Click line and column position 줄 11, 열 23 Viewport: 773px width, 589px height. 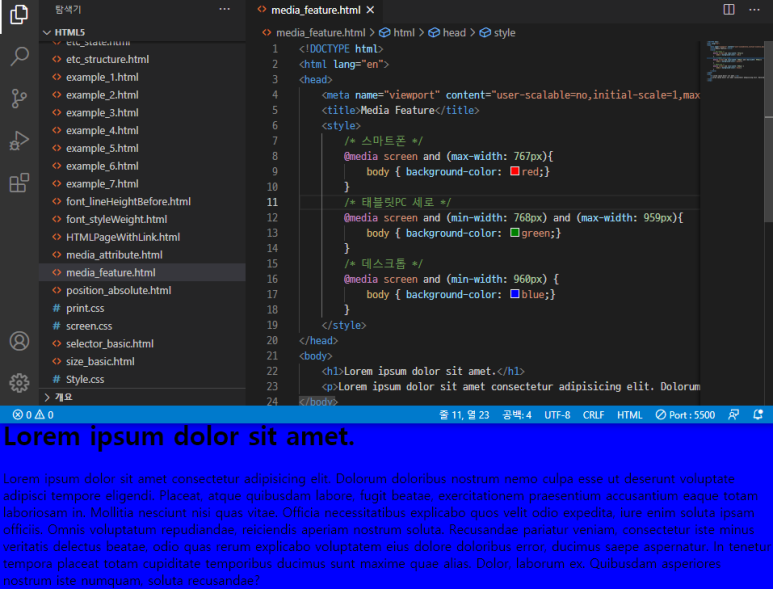[464, 415]
